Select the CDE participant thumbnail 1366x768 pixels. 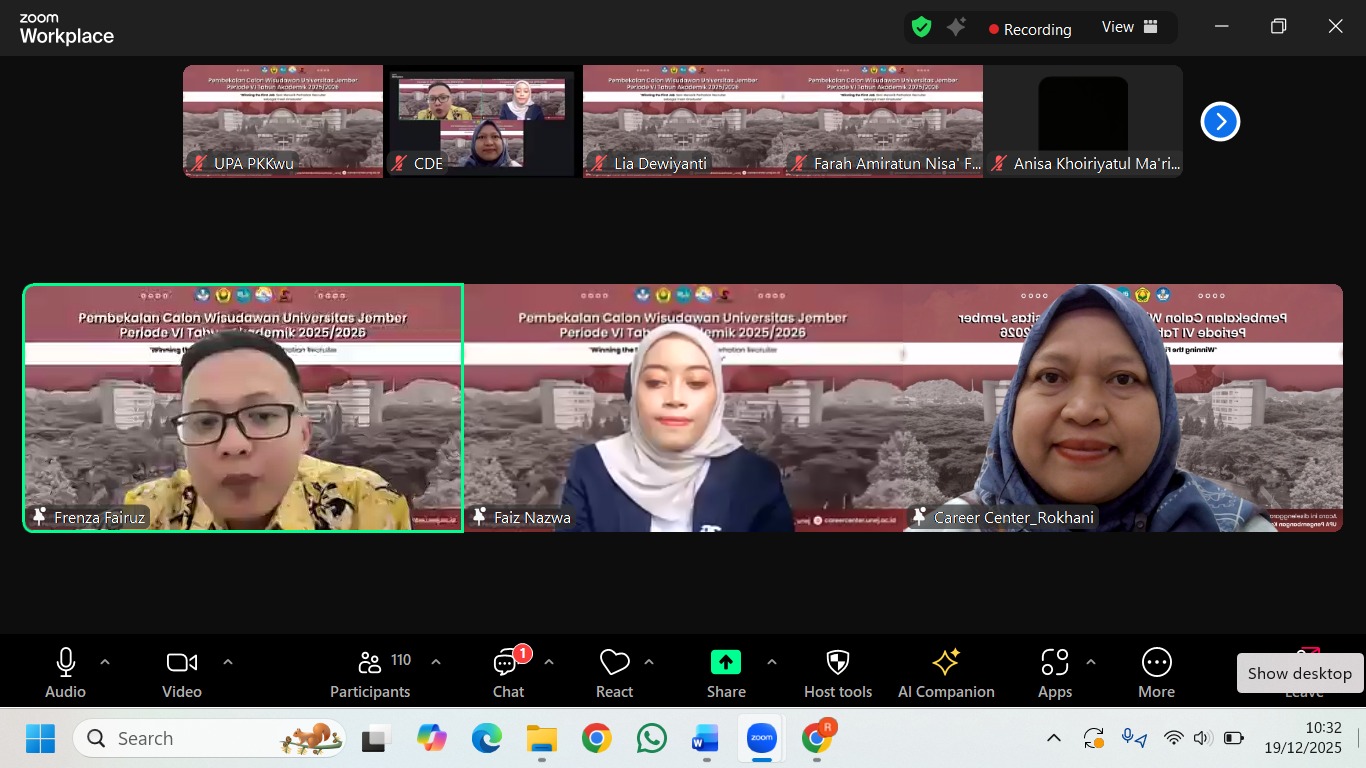(482, 121)
